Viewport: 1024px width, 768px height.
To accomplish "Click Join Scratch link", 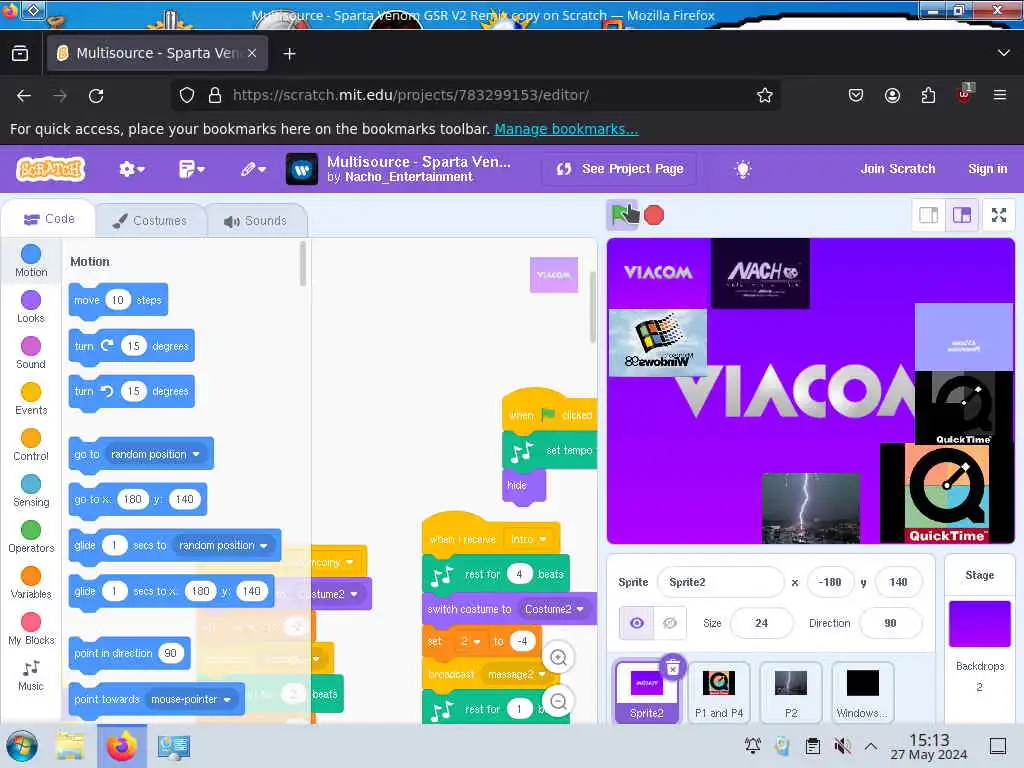I will coord(897,169).
